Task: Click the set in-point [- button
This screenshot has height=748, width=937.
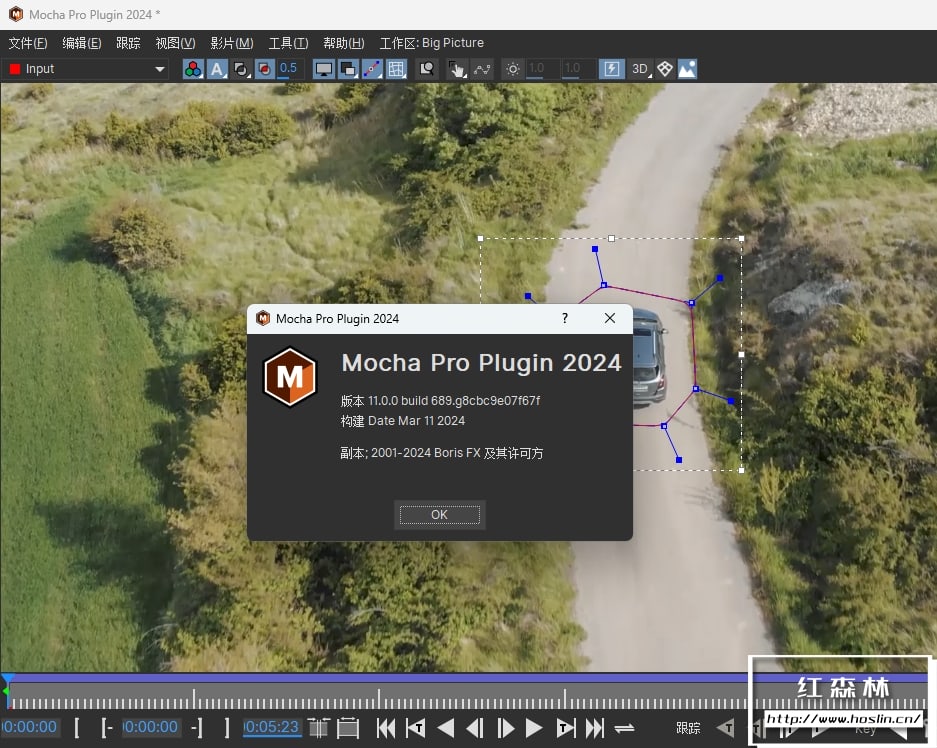Action: 107,728
